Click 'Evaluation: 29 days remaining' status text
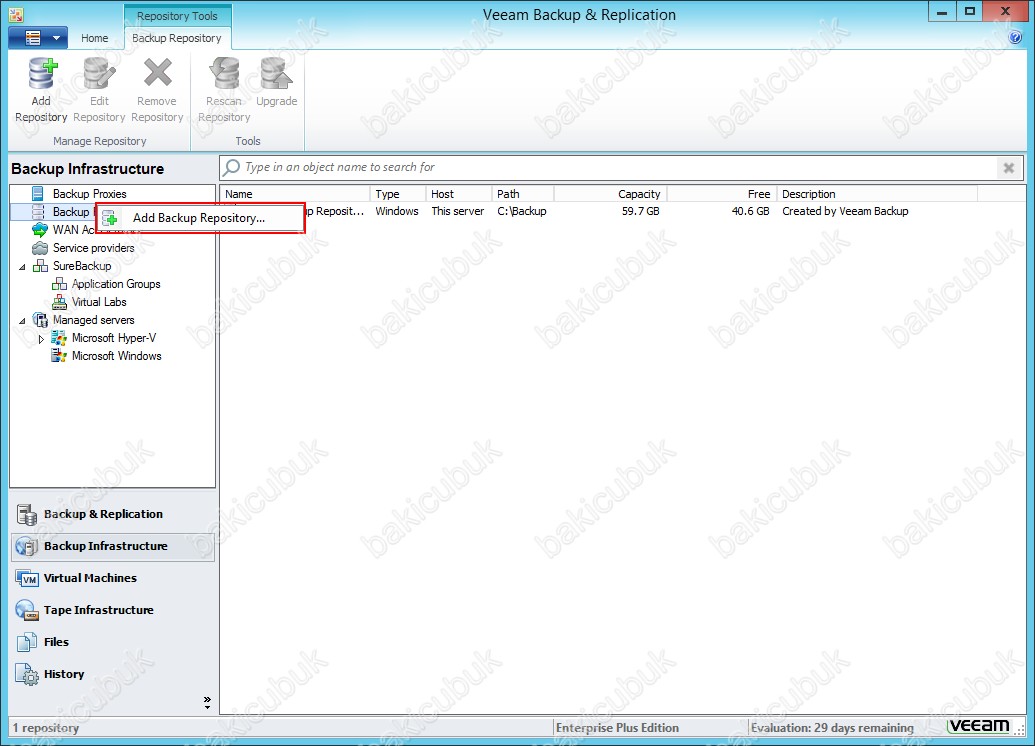This screenshot has width=1035, height=746. [832, 728]
